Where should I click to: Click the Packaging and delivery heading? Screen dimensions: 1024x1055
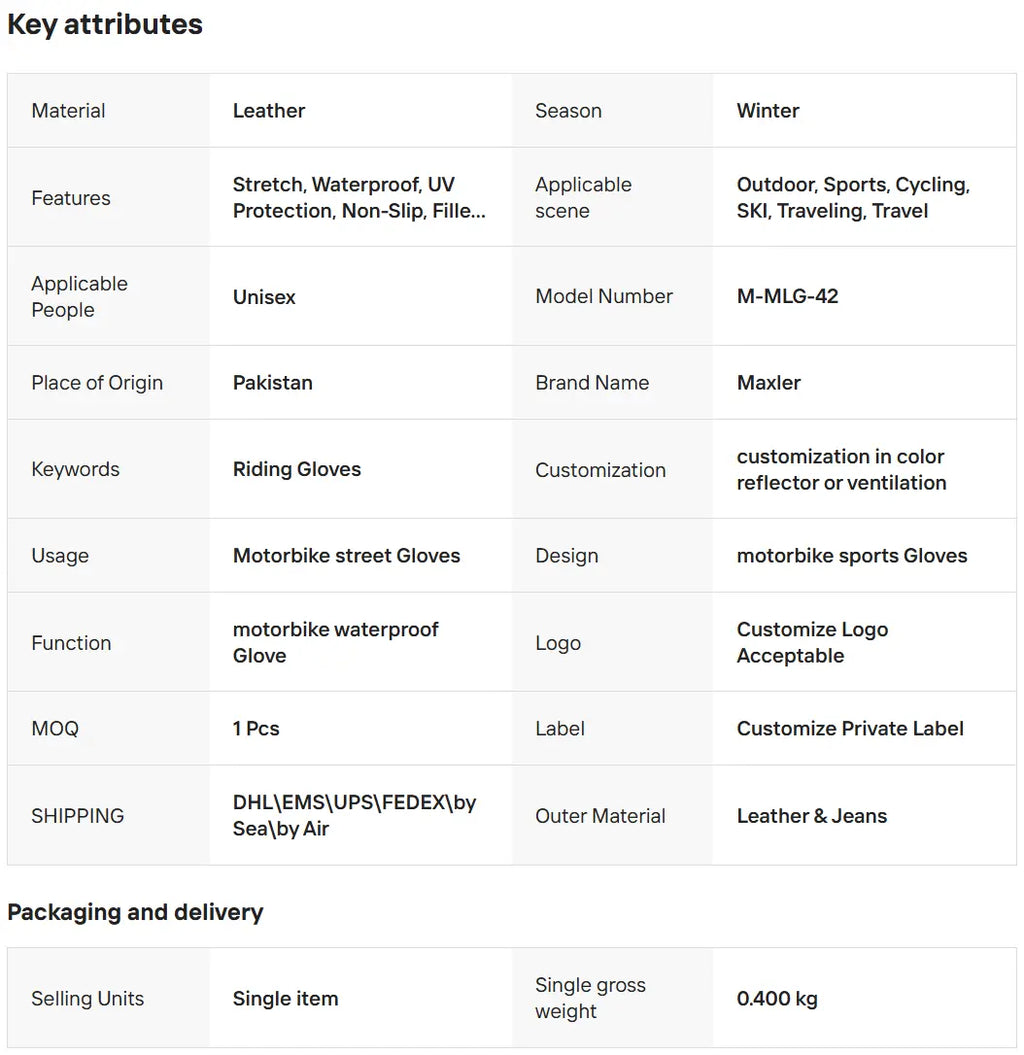point(135,912)
